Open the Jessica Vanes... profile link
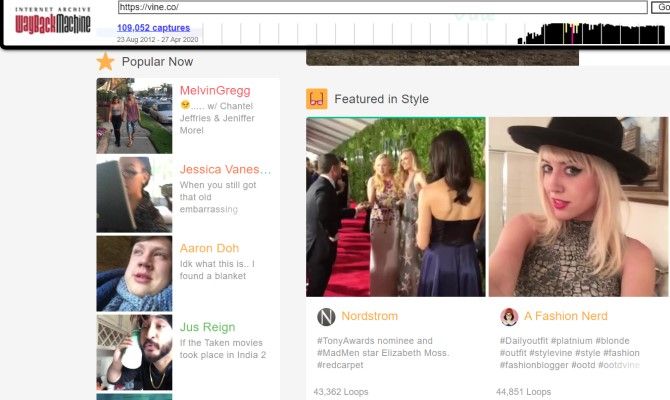 (225, 169)
